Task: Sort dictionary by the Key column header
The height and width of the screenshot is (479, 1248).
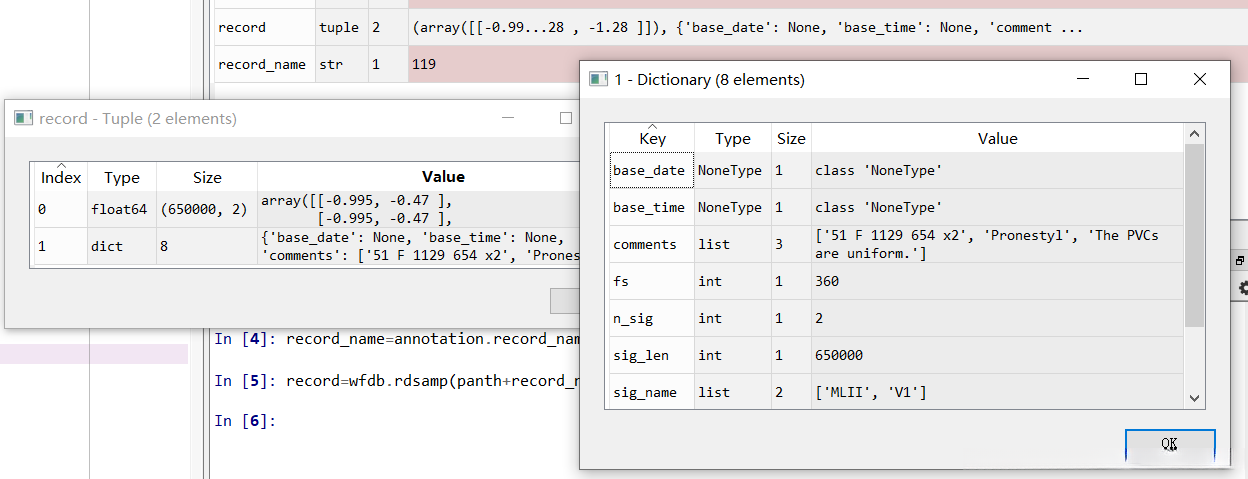Action: click(x=652, y=139)
